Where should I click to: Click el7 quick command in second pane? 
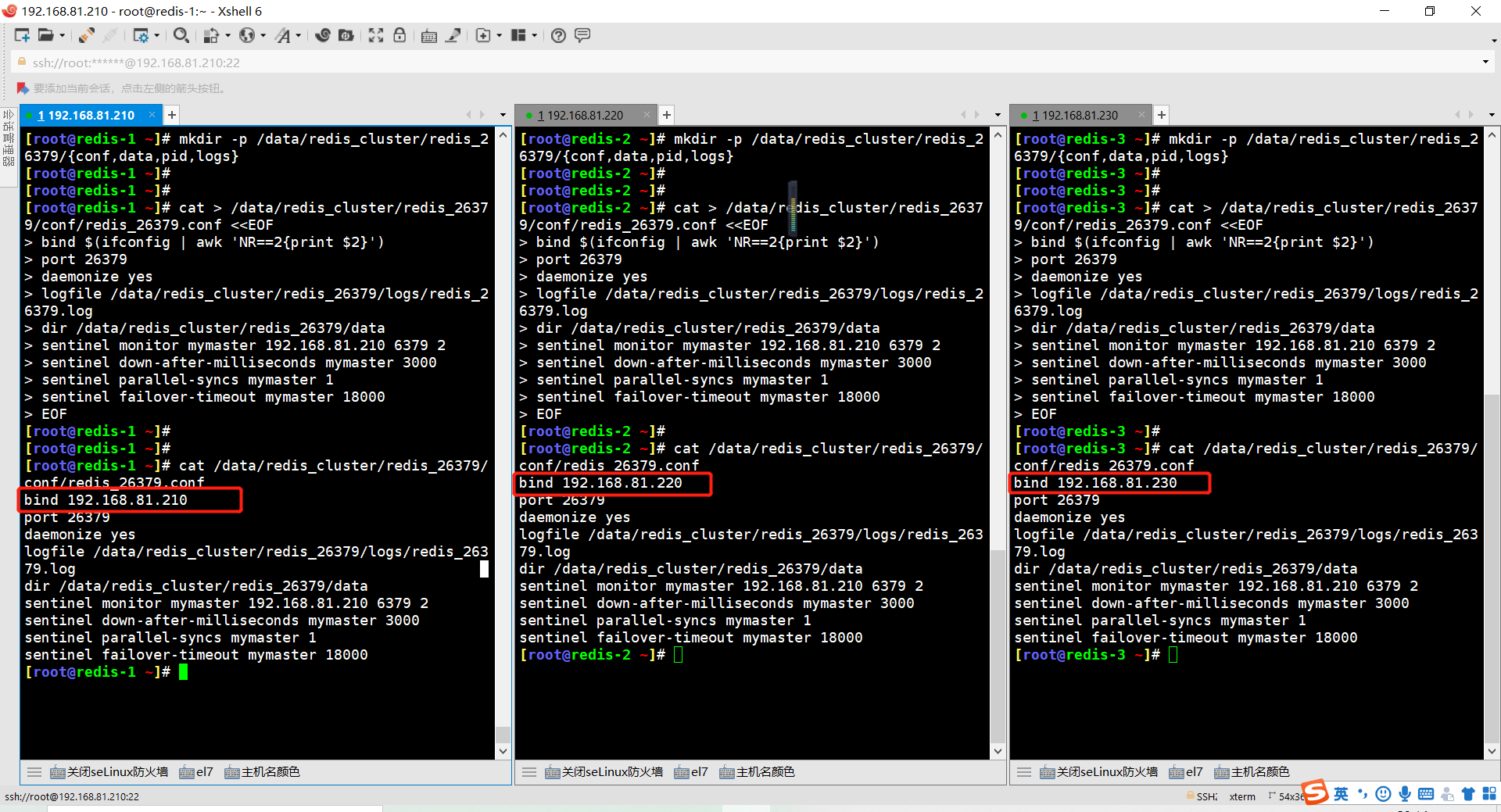(x=691, y=772)
